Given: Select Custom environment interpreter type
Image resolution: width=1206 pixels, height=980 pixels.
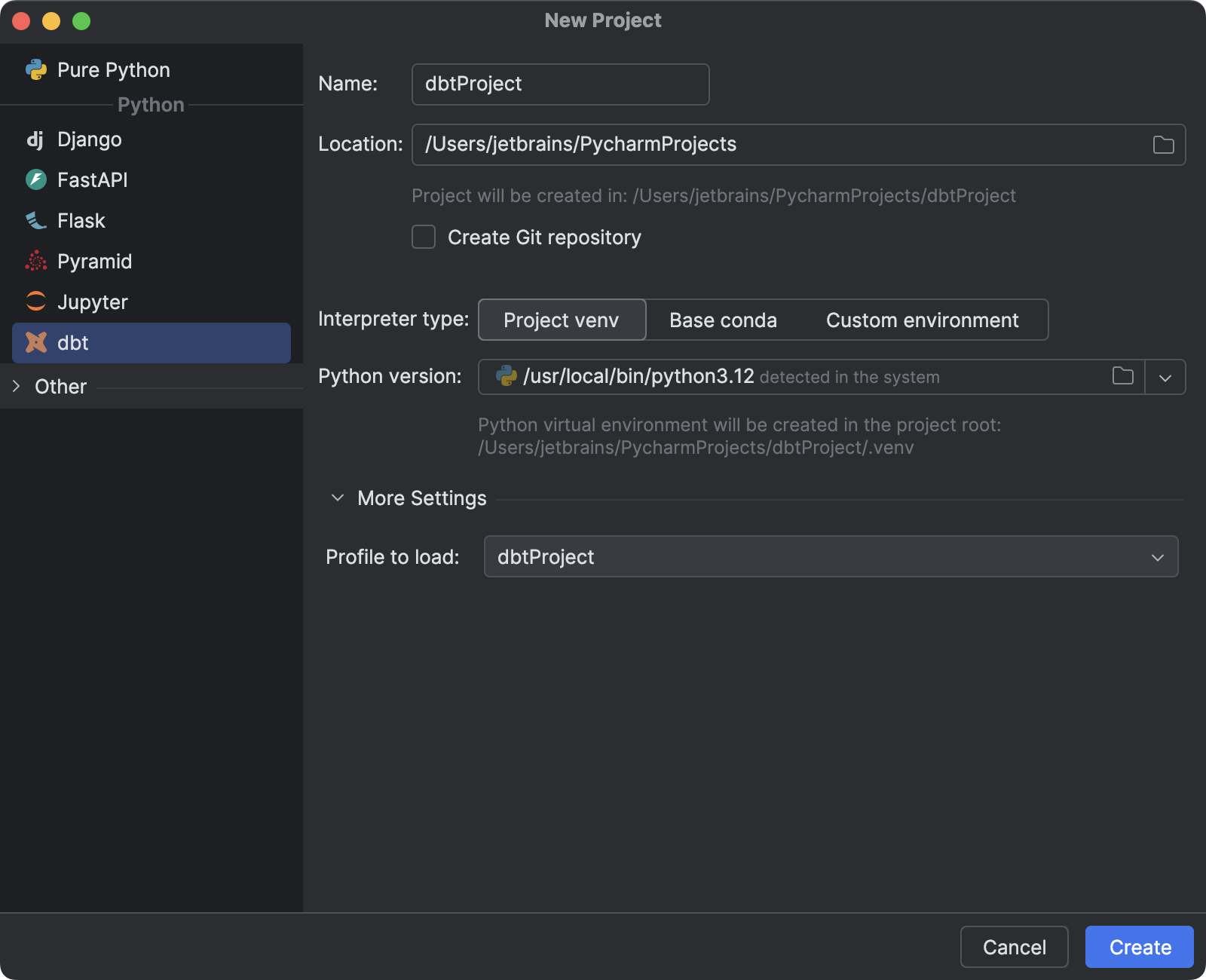Looking at the screenshot, I should tap(923, 320).
